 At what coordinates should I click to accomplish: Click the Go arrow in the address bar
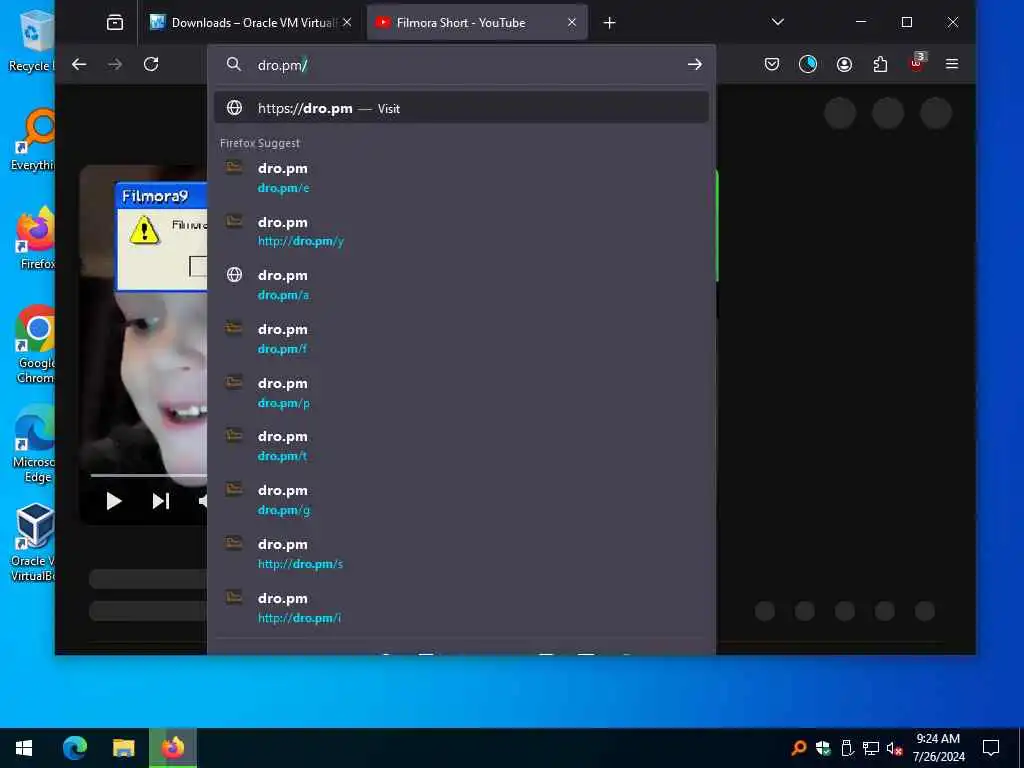pyautogui.click(x=695, y=64)
